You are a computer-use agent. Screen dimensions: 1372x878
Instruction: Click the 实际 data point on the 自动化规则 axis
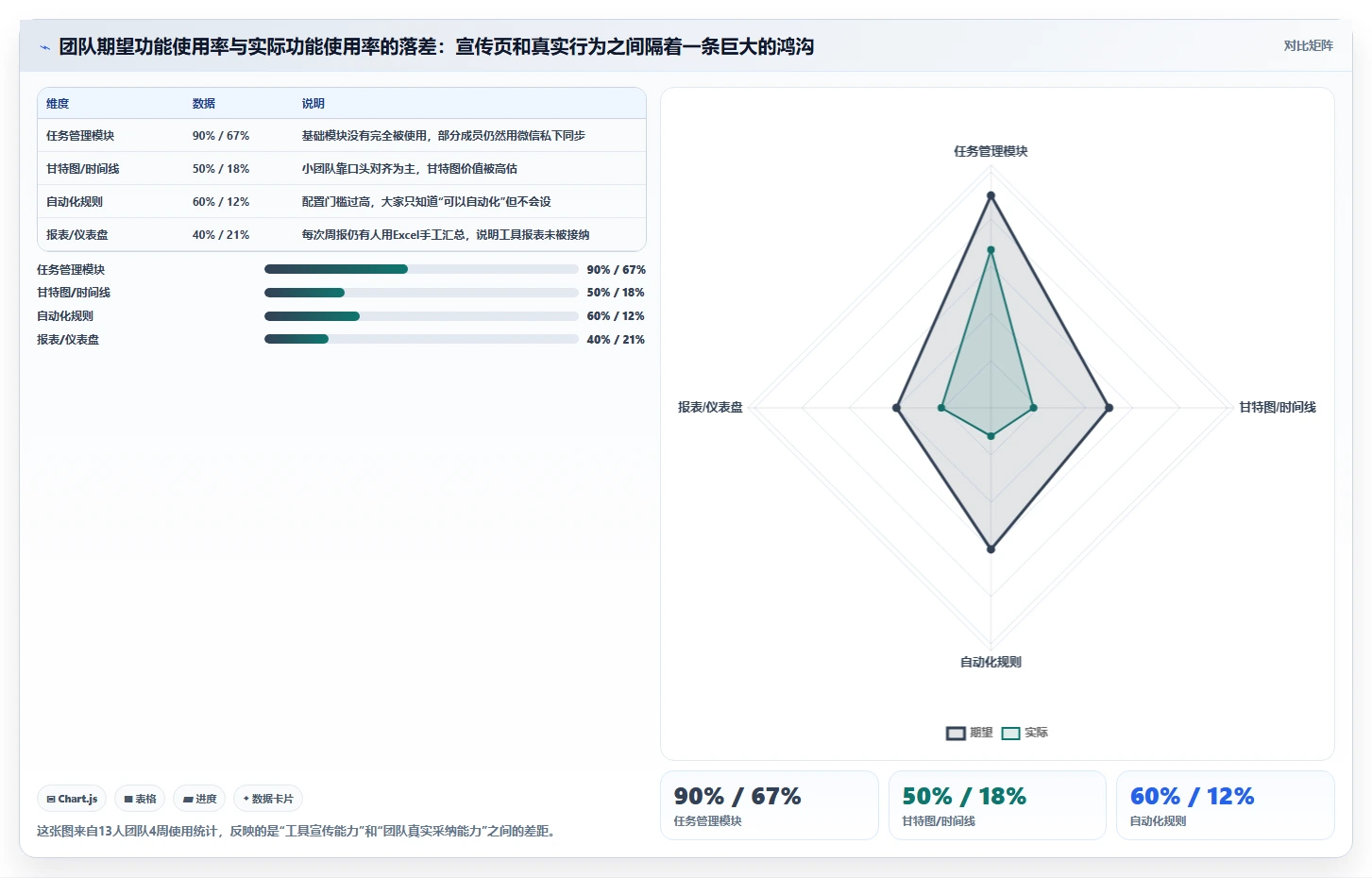point(991,436)
